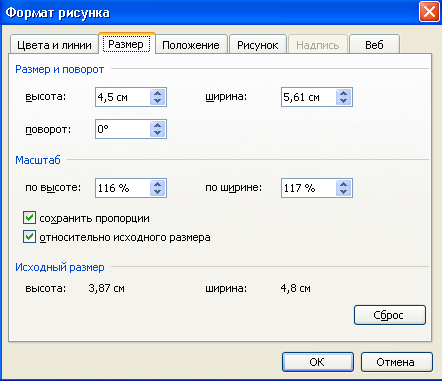The image size is (442, 381).
Task: Switch to Цвета и линии tab
Action: pos(54,45)
